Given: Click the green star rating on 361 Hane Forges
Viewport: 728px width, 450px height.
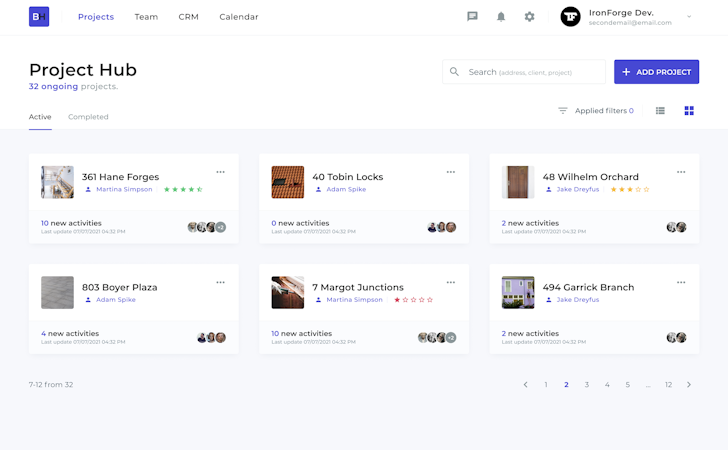Looking at the screenshot, I should 183,189.
